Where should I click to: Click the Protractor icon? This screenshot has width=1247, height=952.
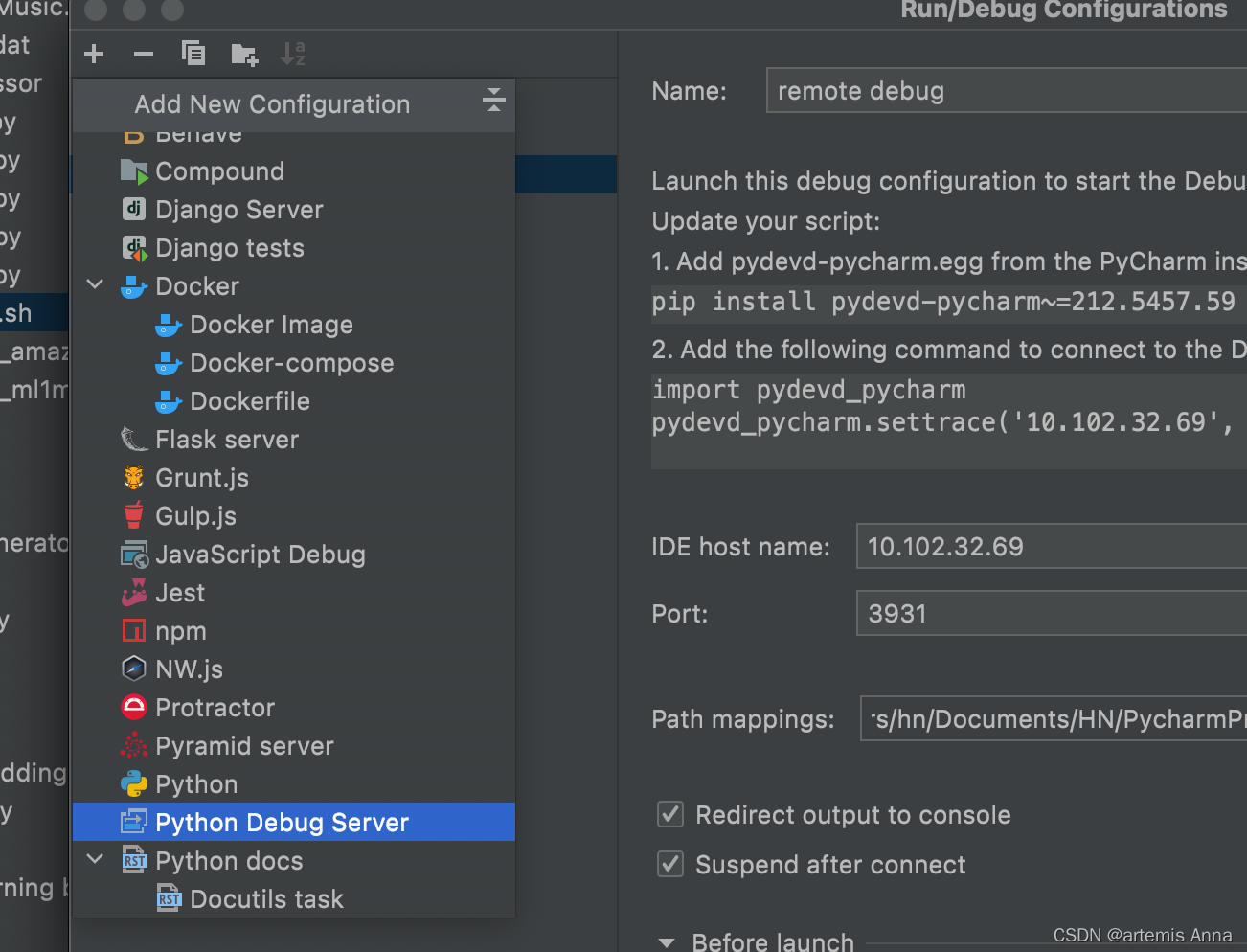[134, 708]
